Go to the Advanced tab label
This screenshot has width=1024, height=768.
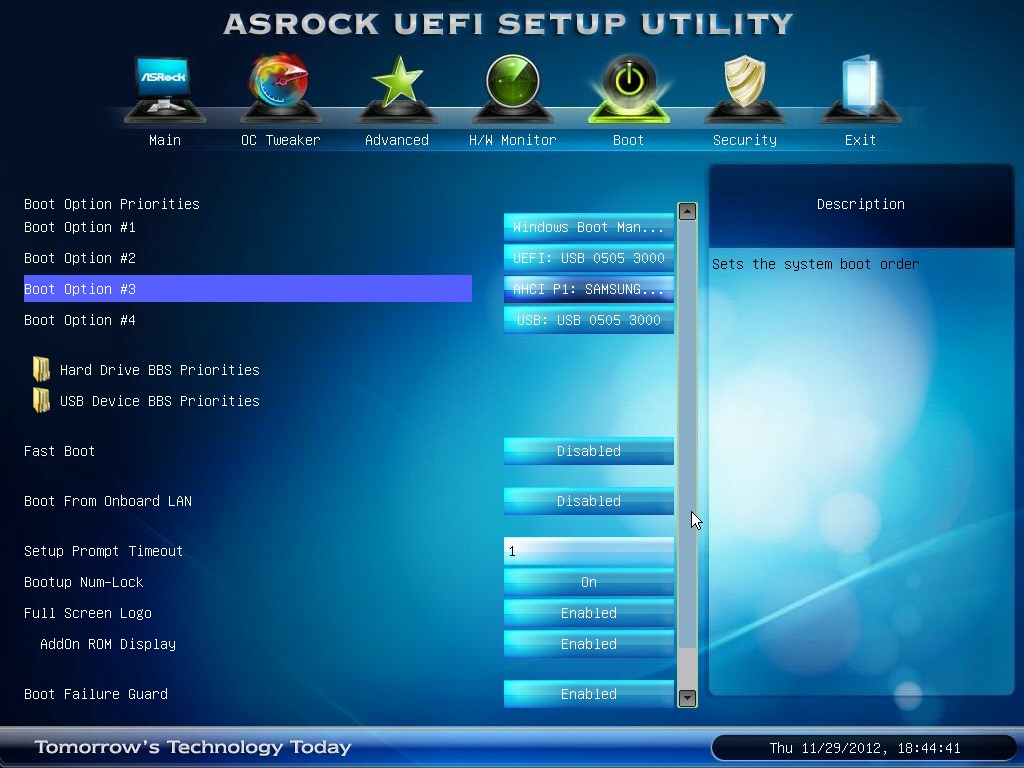click(397, 140)
